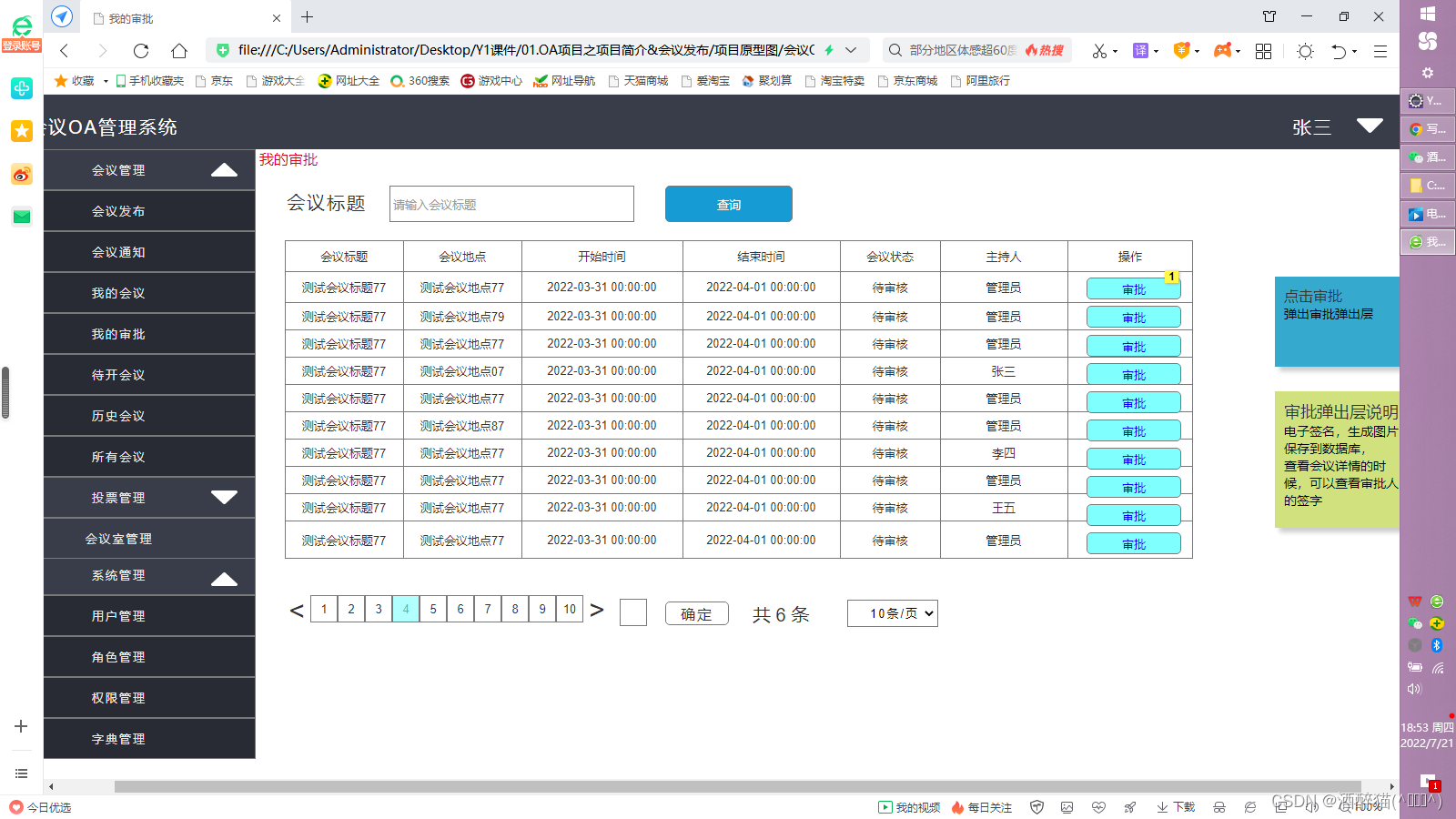Open the 收藏 dropdown arrow
The image size is (1456, 819).
coord(106,81)
